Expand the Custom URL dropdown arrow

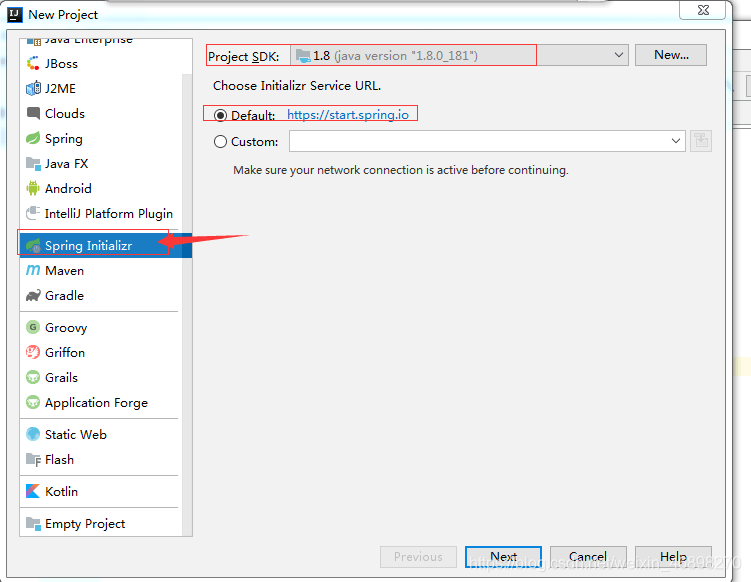[675, 141]
